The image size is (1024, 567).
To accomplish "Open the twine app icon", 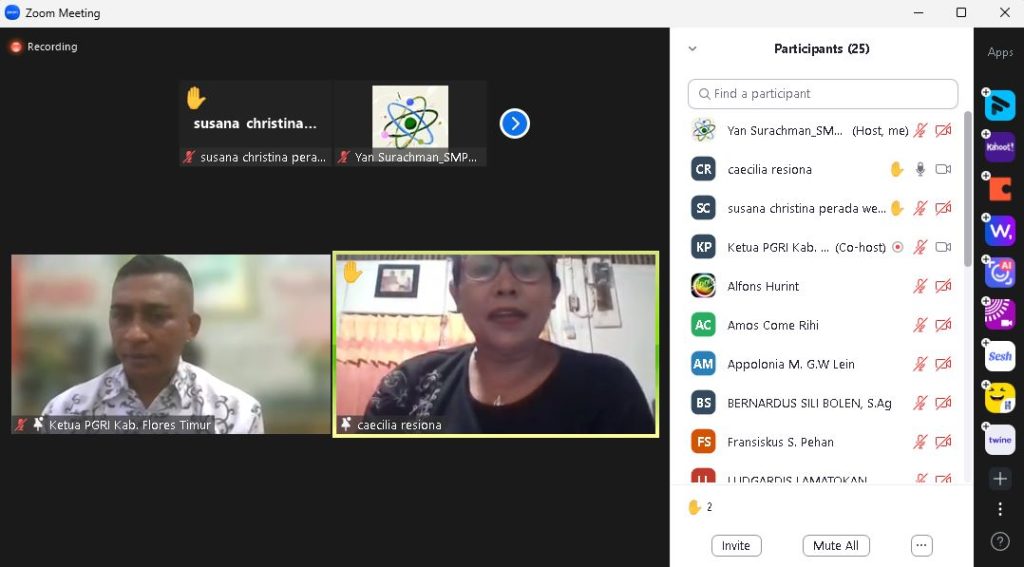I will (1000, 440).
